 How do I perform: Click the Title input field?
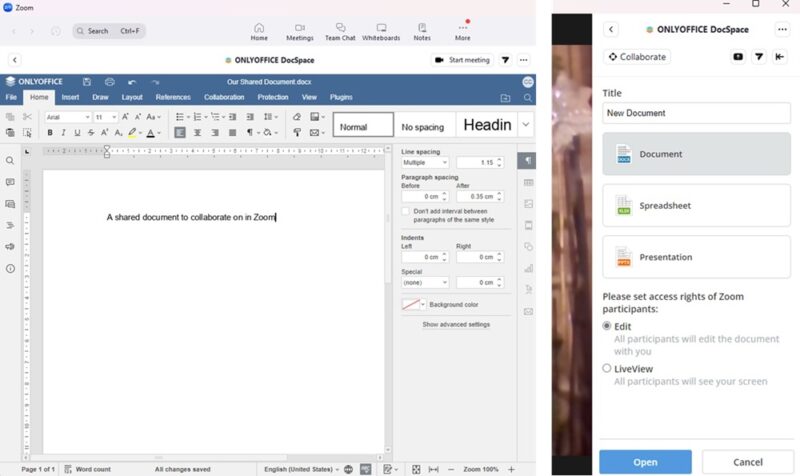point(696,113)
